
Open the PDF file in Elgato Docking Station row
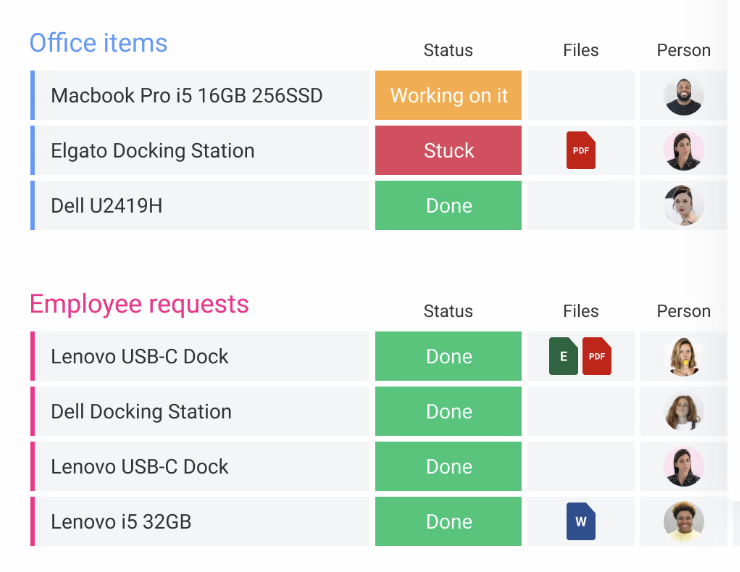(x=580, y=151)
